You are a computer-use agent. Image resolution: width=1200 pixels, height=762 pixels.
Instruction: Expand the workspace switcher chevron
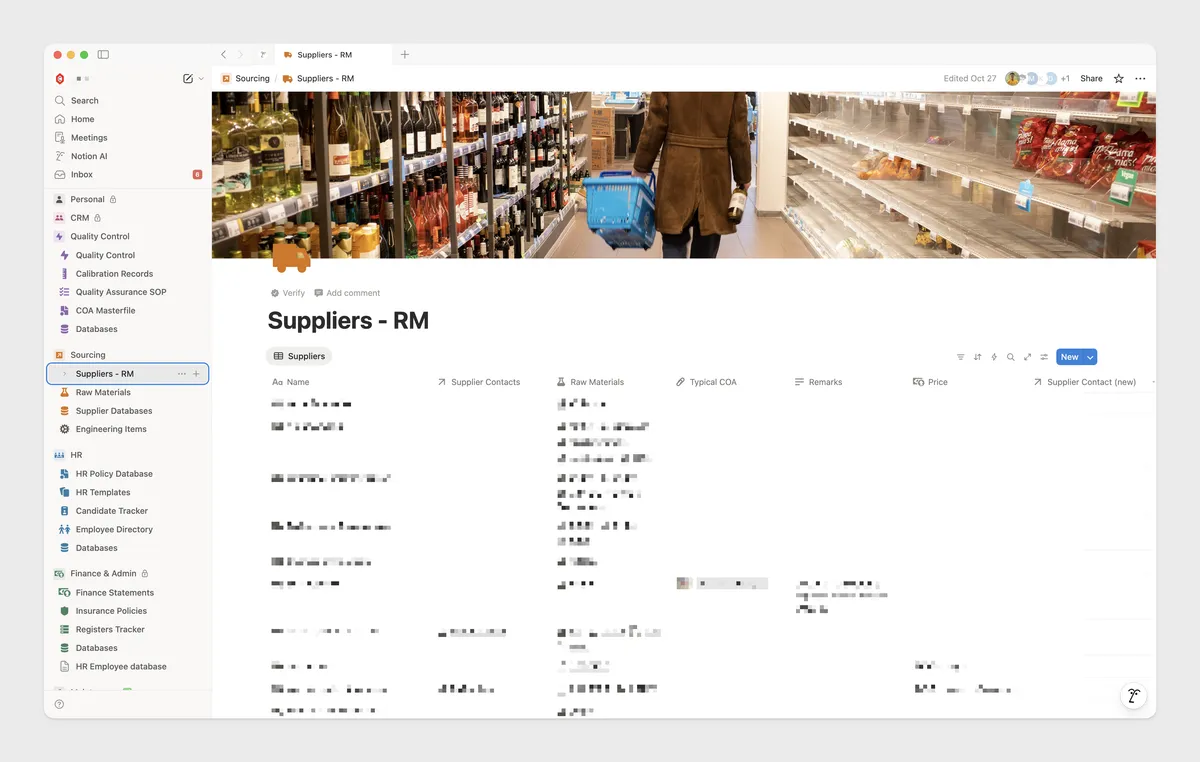pyautogui.click(x=201, y=78)
